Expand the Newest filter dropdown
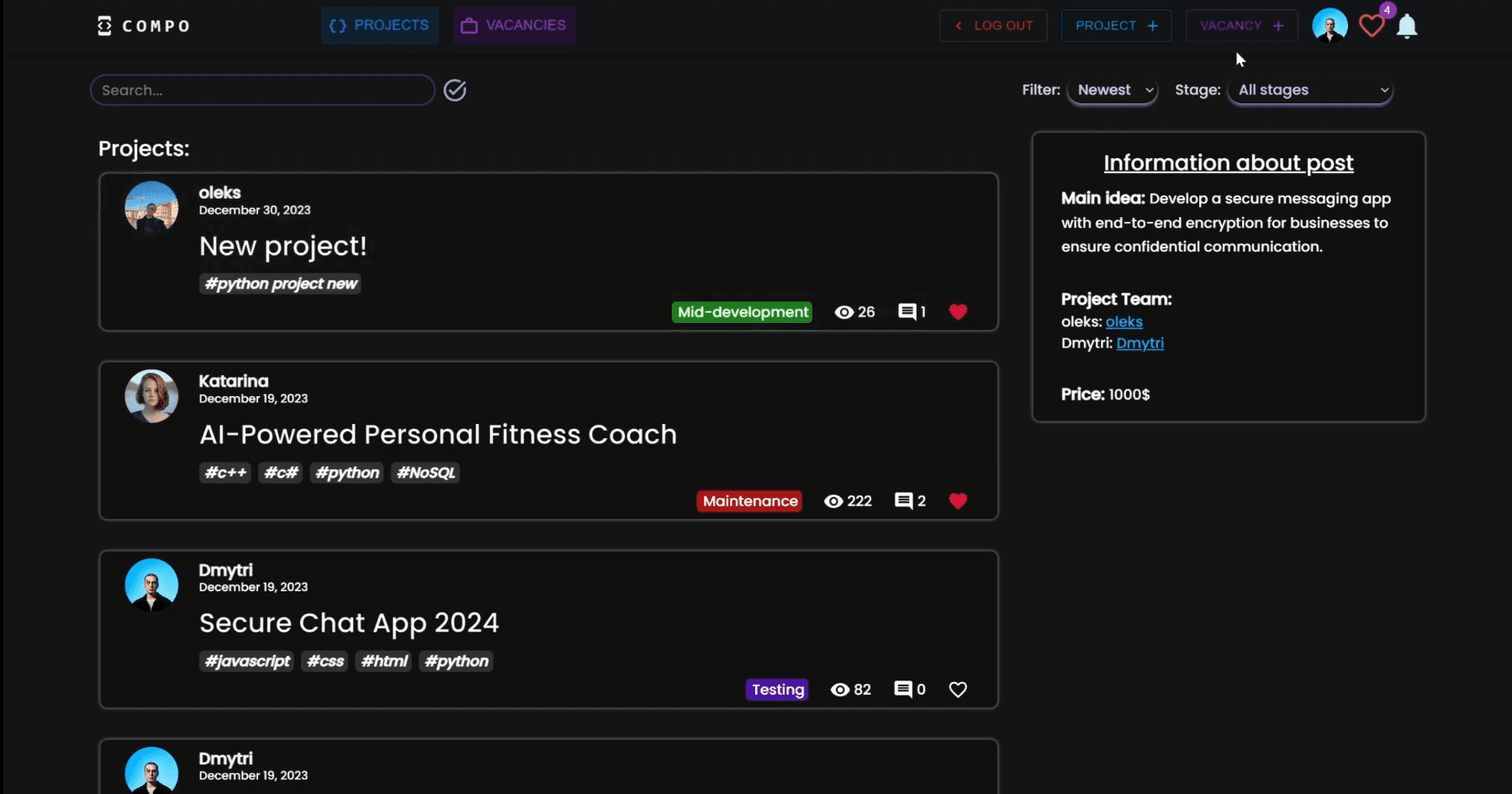1512x794 pixels. click(1113, 90)
